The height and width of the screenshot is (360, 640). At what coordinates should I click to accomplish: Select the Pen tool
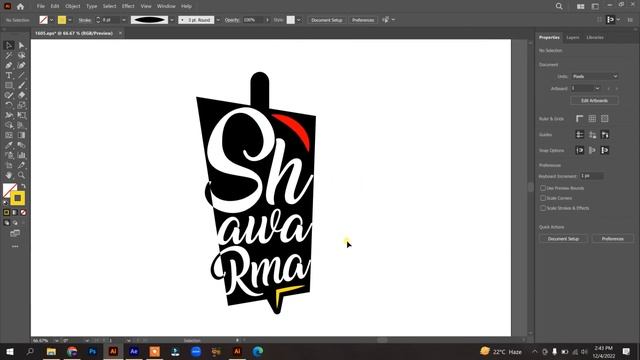(x=9, y=65)
